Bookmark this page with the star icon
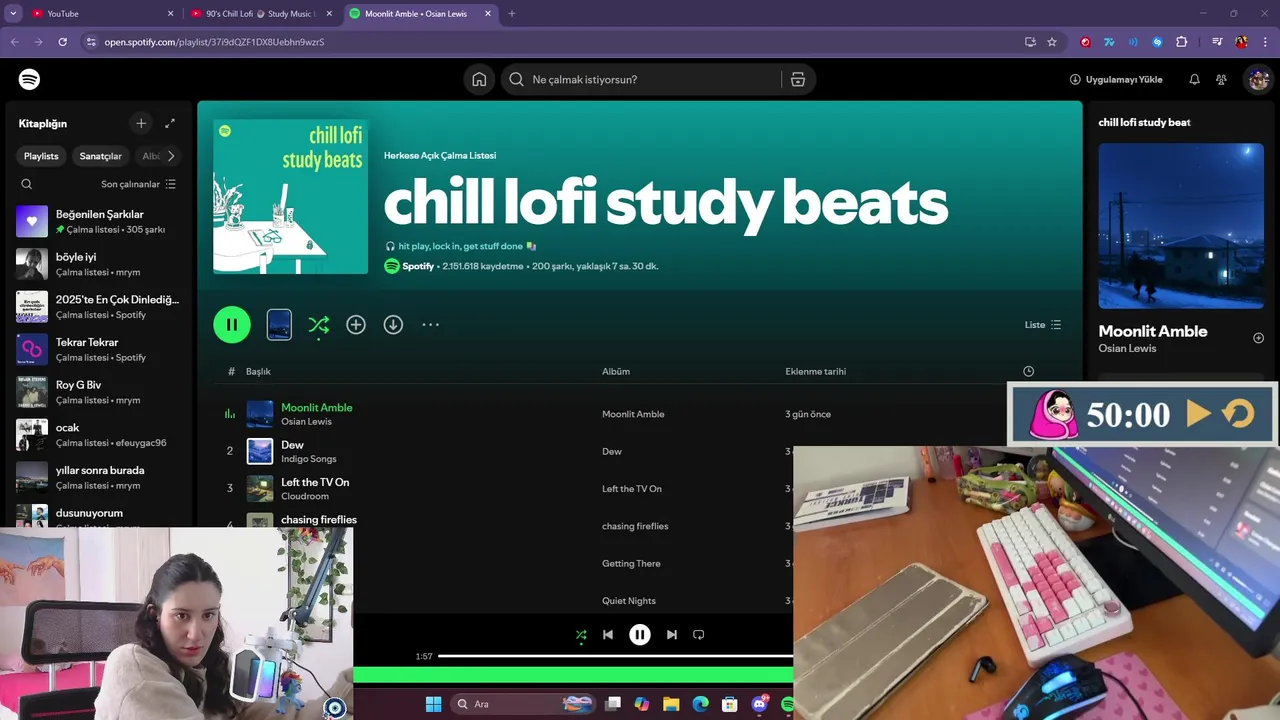Image resolution: width=1280 pixels, height=720 pixels. click(1052, 42)
